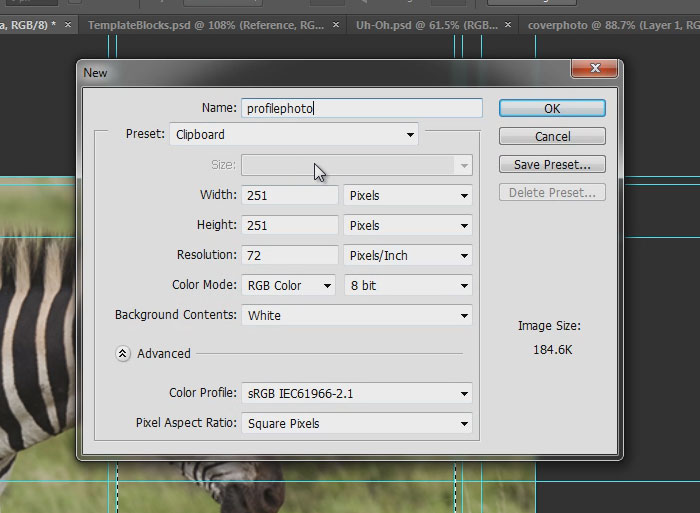The image size is (700, 513).
Task: Click the Image Size value 184.6K
Action: pyautogui.click(x=552, y=350)
